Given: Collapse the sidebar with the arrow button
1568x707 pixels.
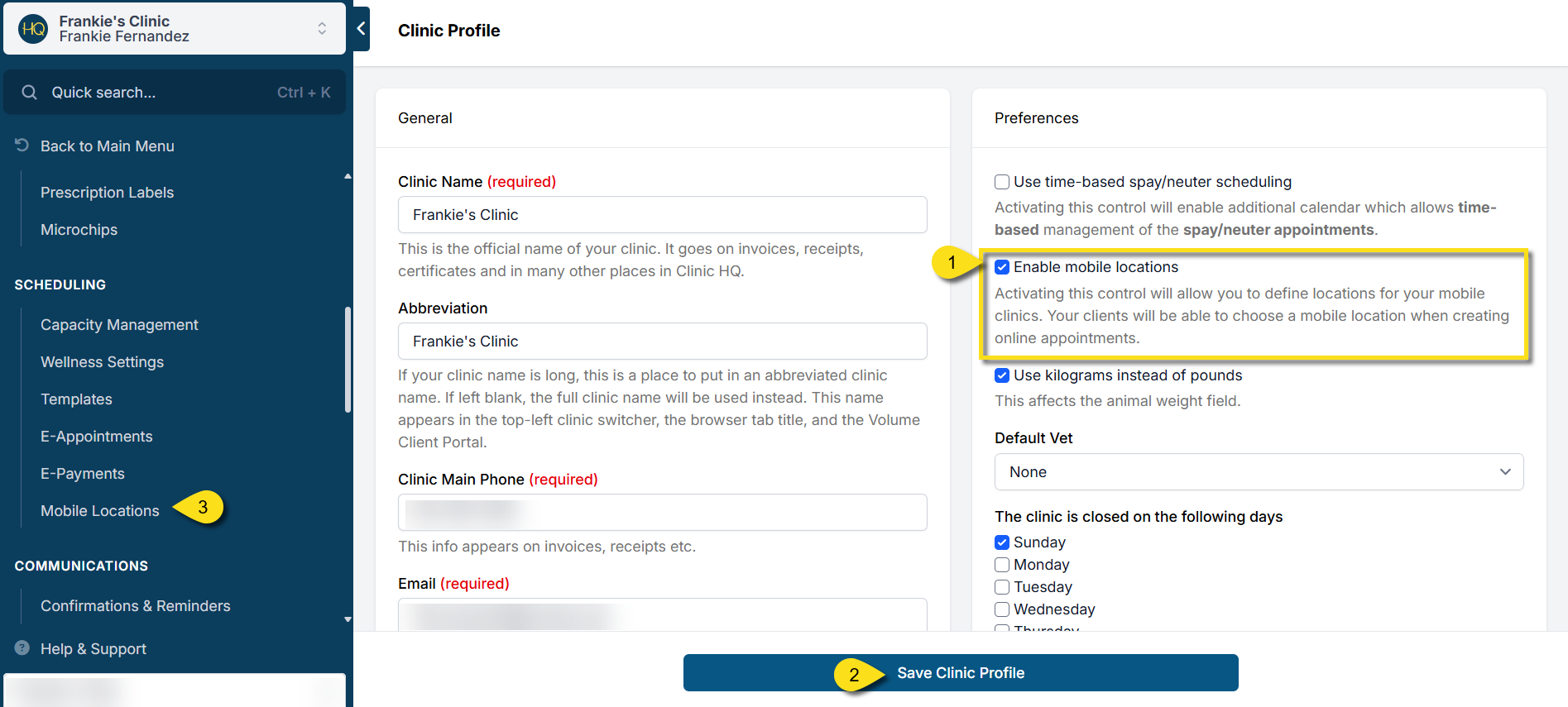Looking at the screenshot, I should pos(362,29).
